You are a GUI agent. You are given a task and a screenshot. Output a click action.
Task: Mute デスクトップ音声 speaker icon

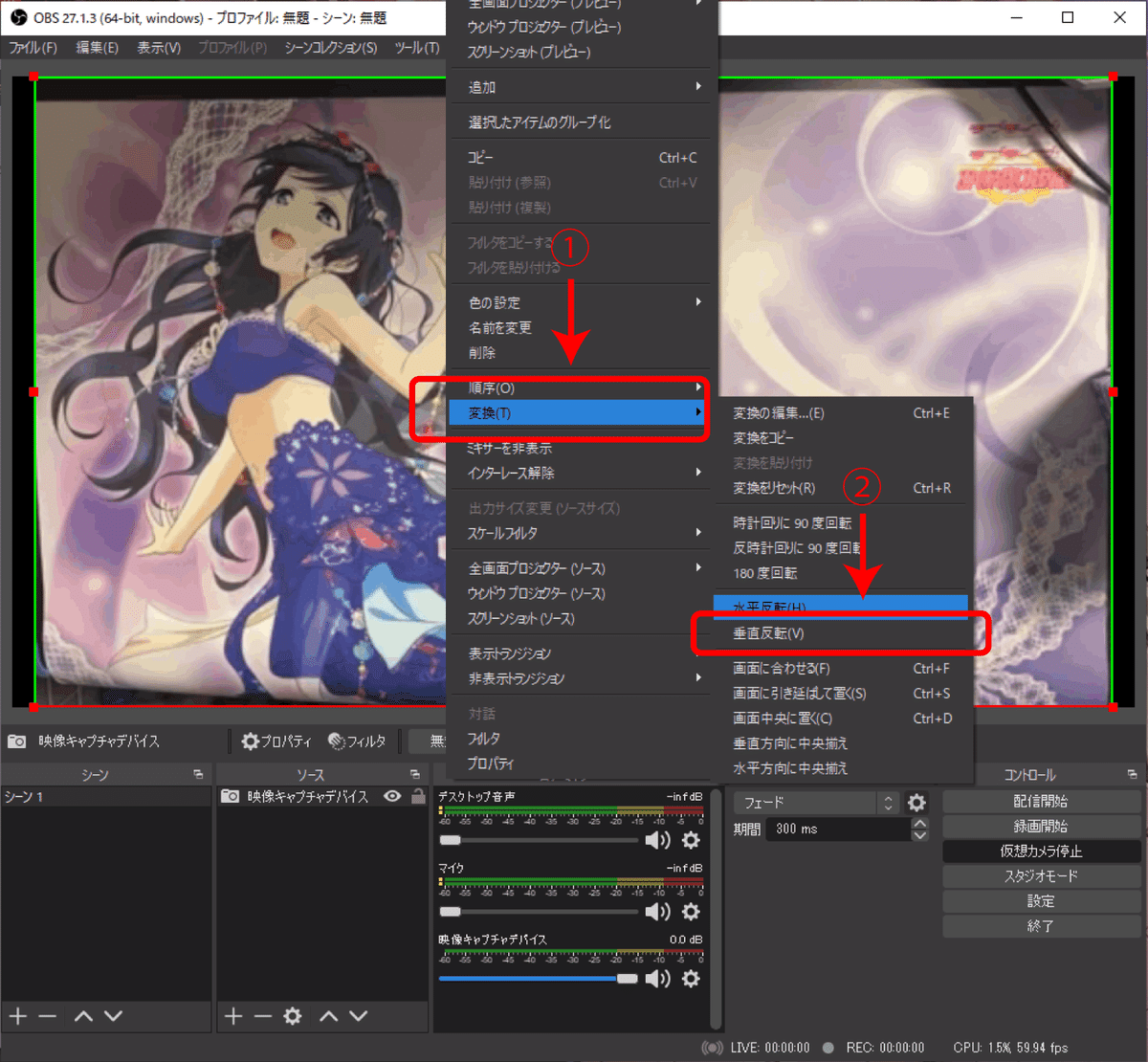658,840
